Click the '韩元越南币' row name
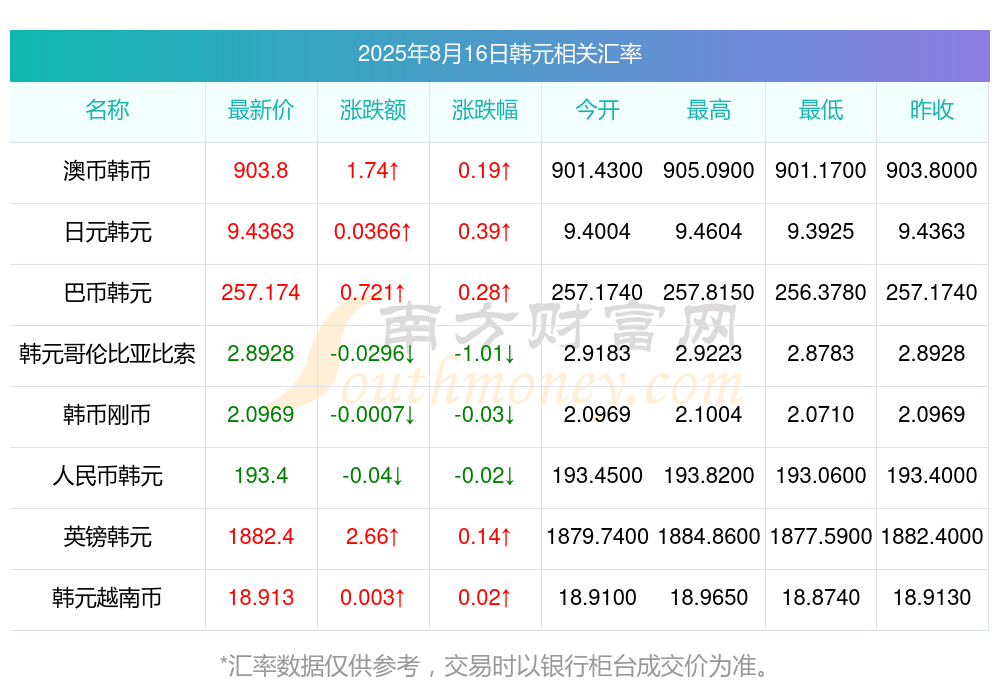The width and height of the screenshot is (1000, 698). pos(107,598)
